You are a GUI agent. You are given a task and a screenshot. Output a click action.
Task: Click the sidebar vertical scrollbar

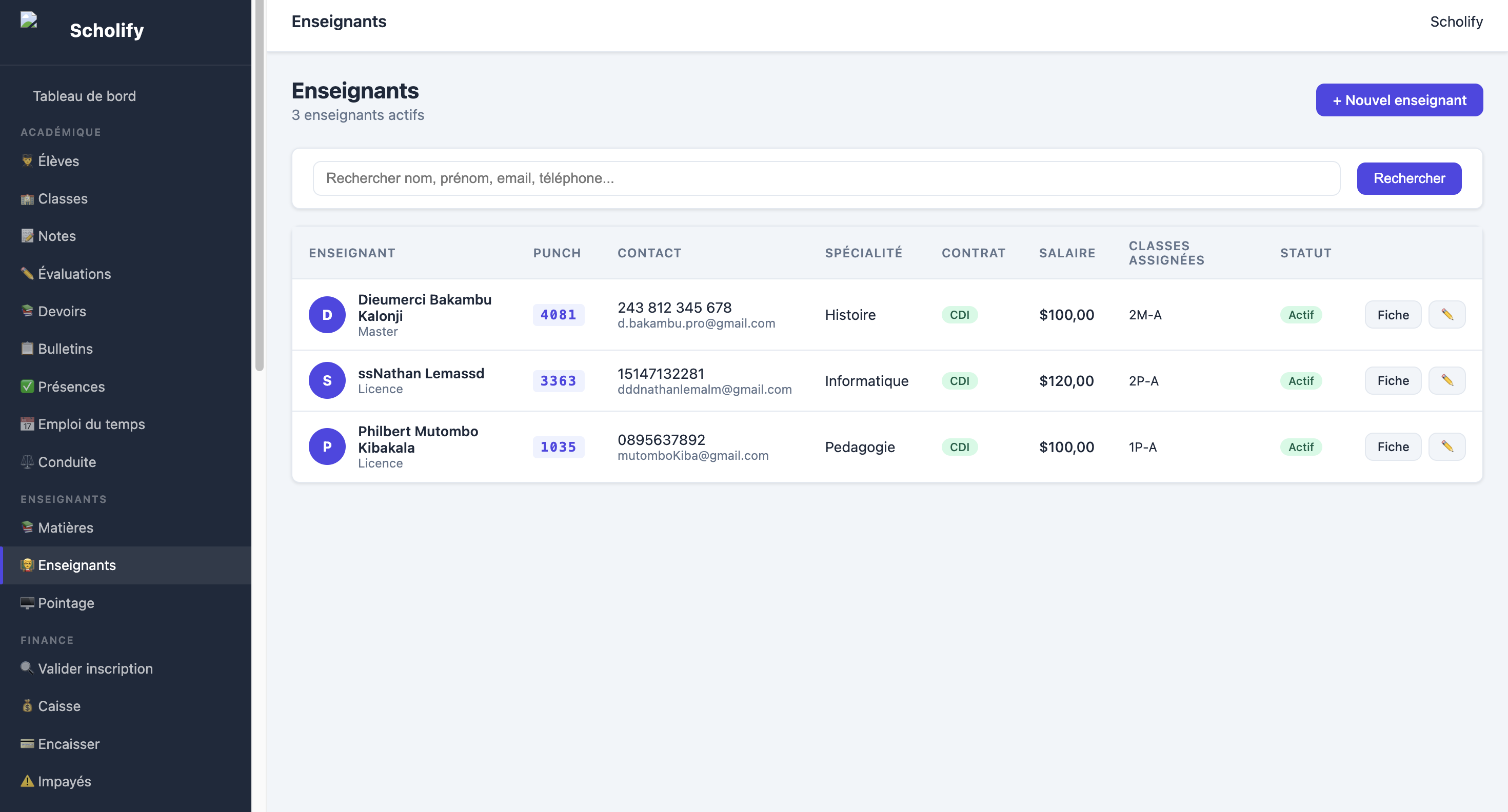coord(260,185)
